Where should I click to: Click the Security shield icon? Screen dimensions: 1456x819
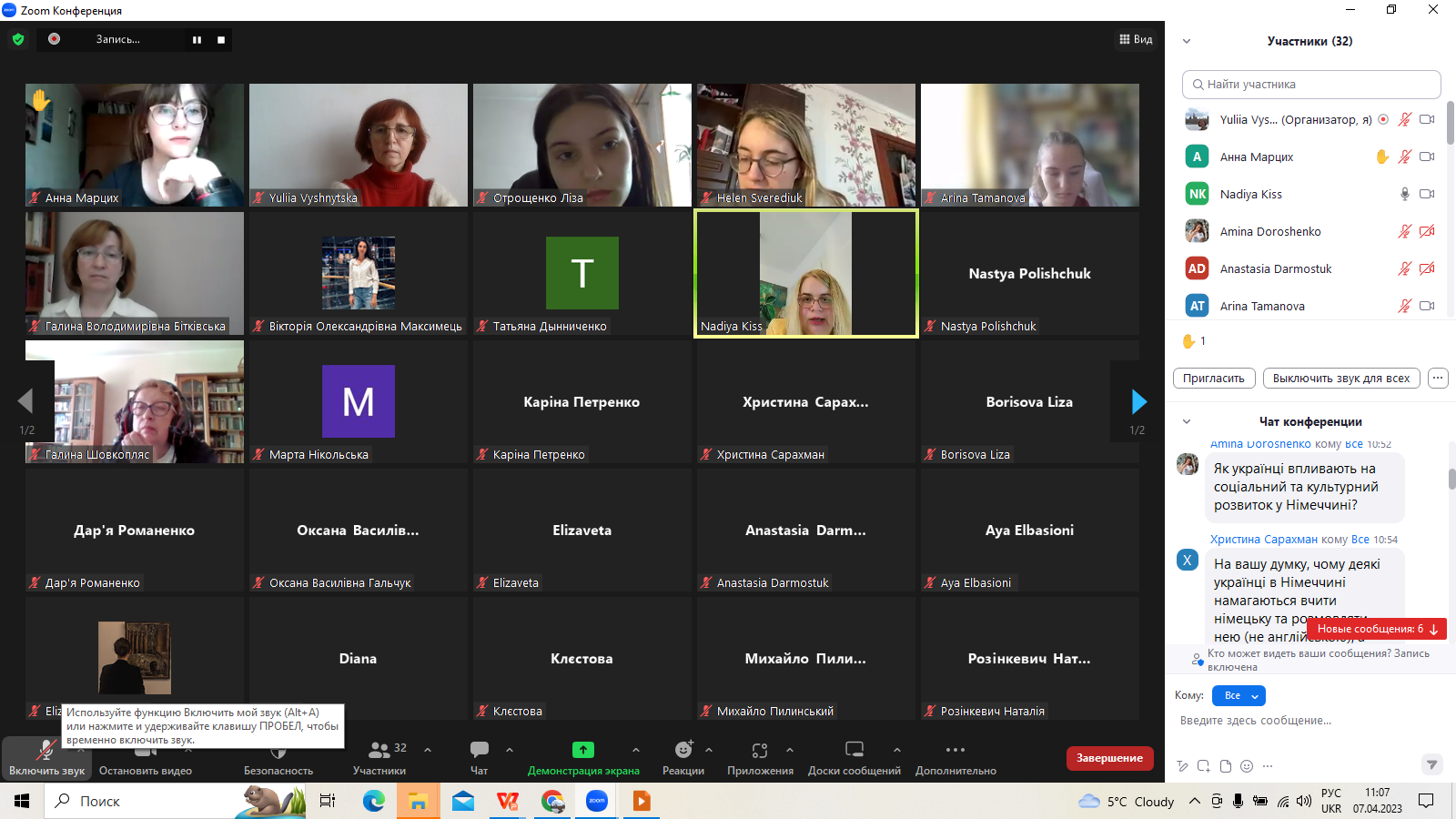click(278, 752)
